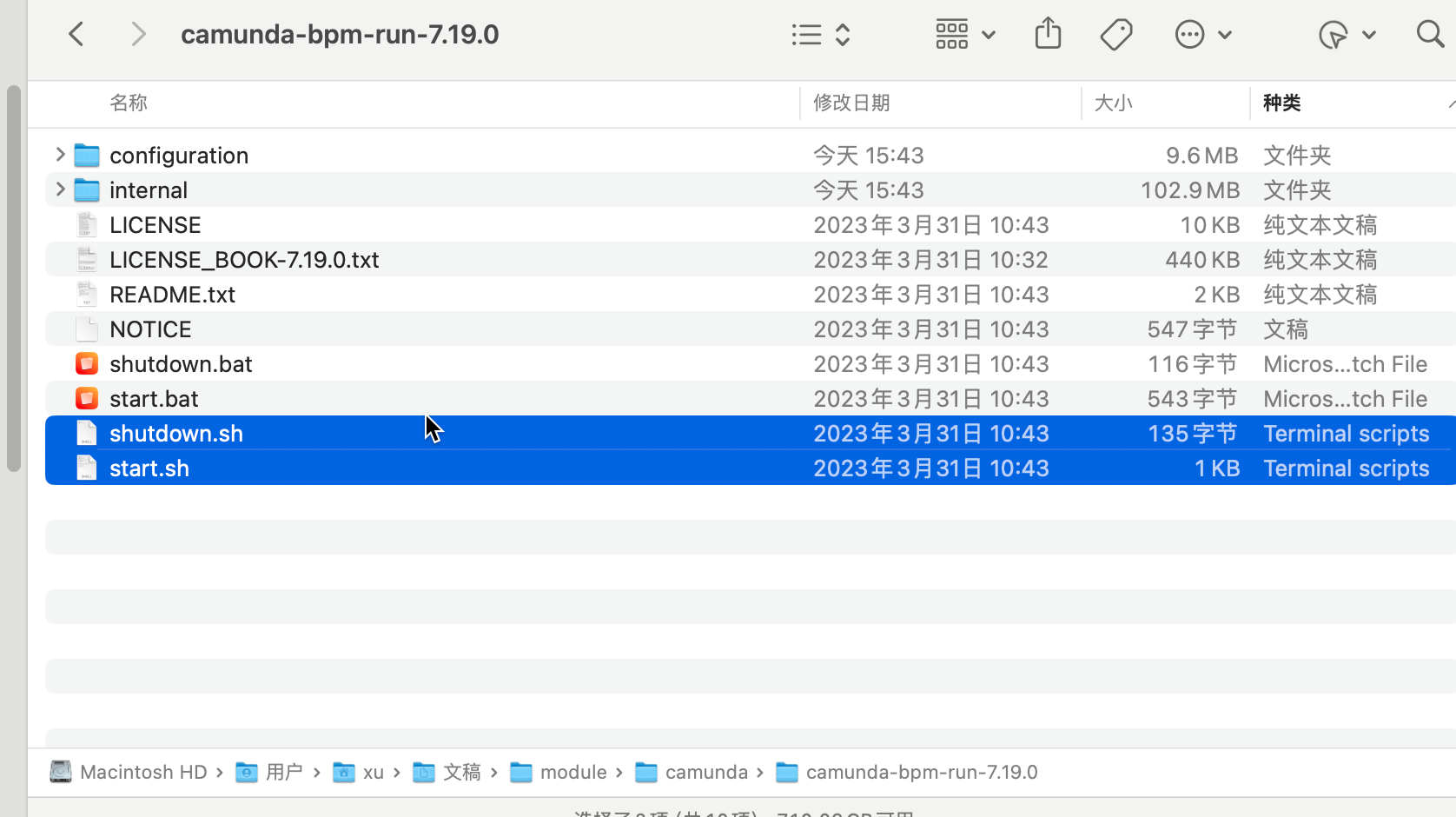Select the LICENSE file name
The height and width of the screenshot is (817, 1456).
click(156, 225)
